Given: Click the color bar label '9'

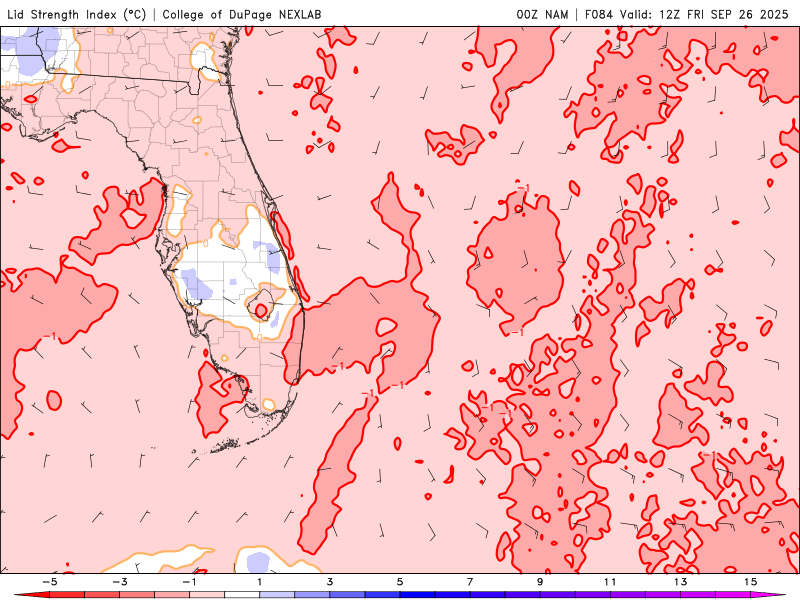Looking at the screenshot, I should click(540, 582).
